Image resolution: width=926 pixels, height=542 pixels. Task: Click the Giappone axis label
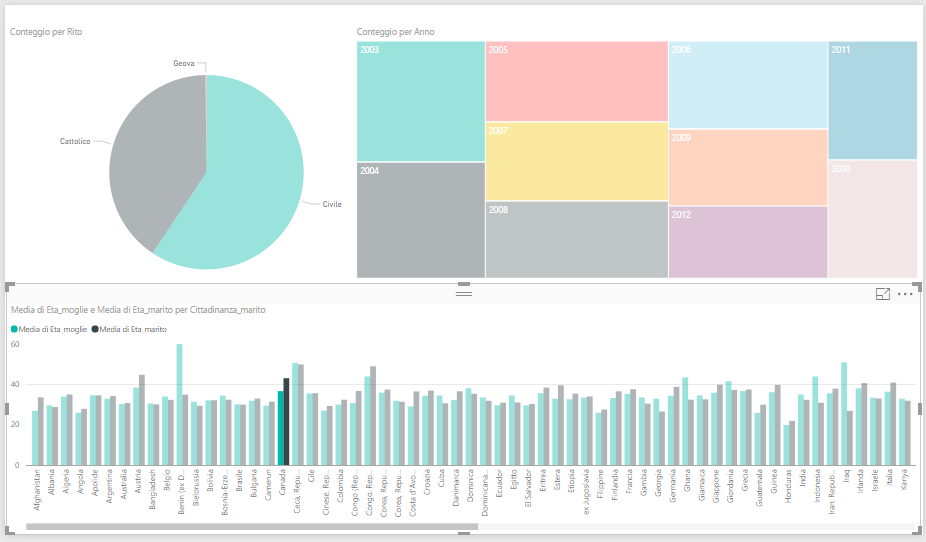coord(716,486)
